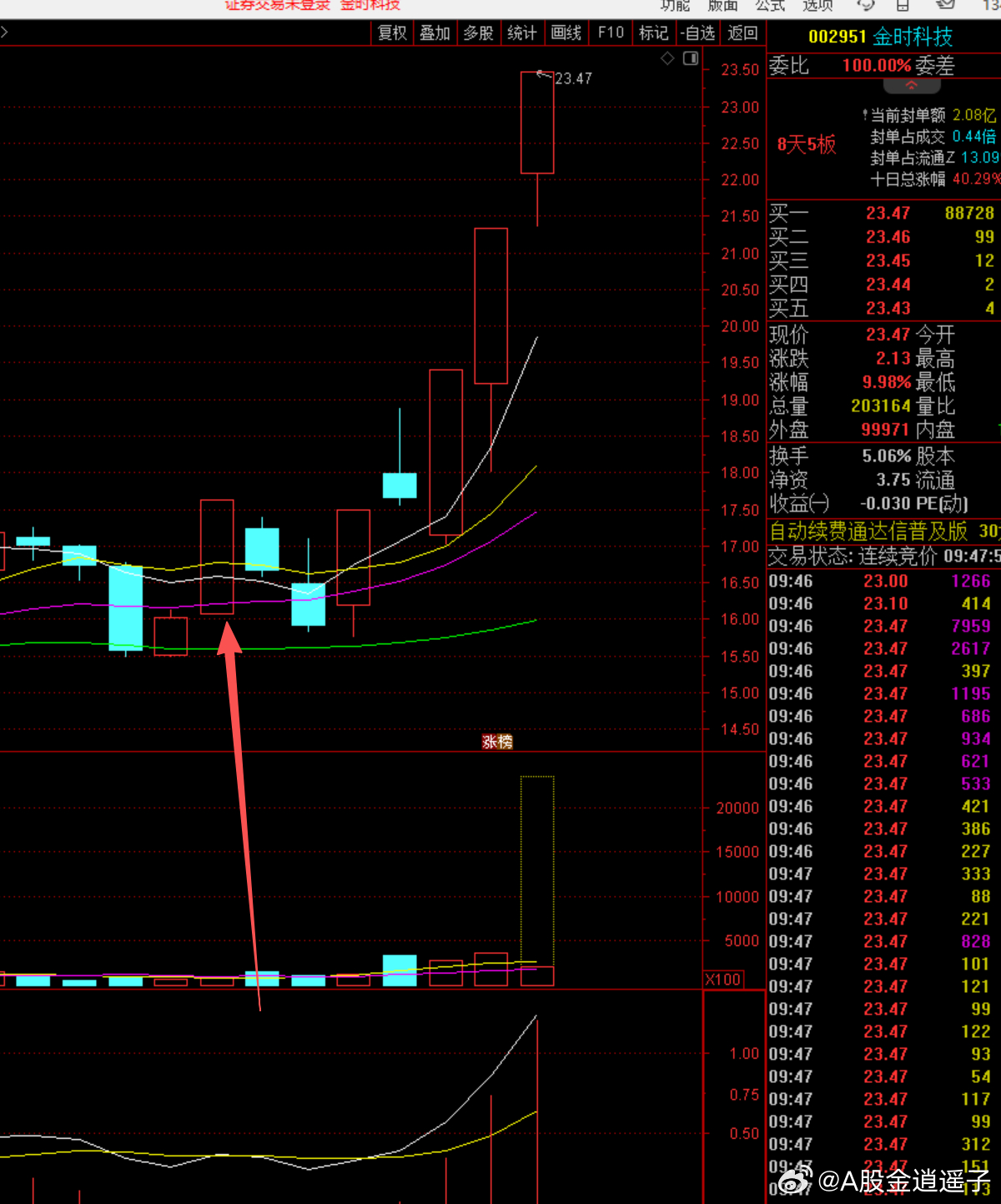
Task: Click 返回 to go back
Action: click(742, 33)
